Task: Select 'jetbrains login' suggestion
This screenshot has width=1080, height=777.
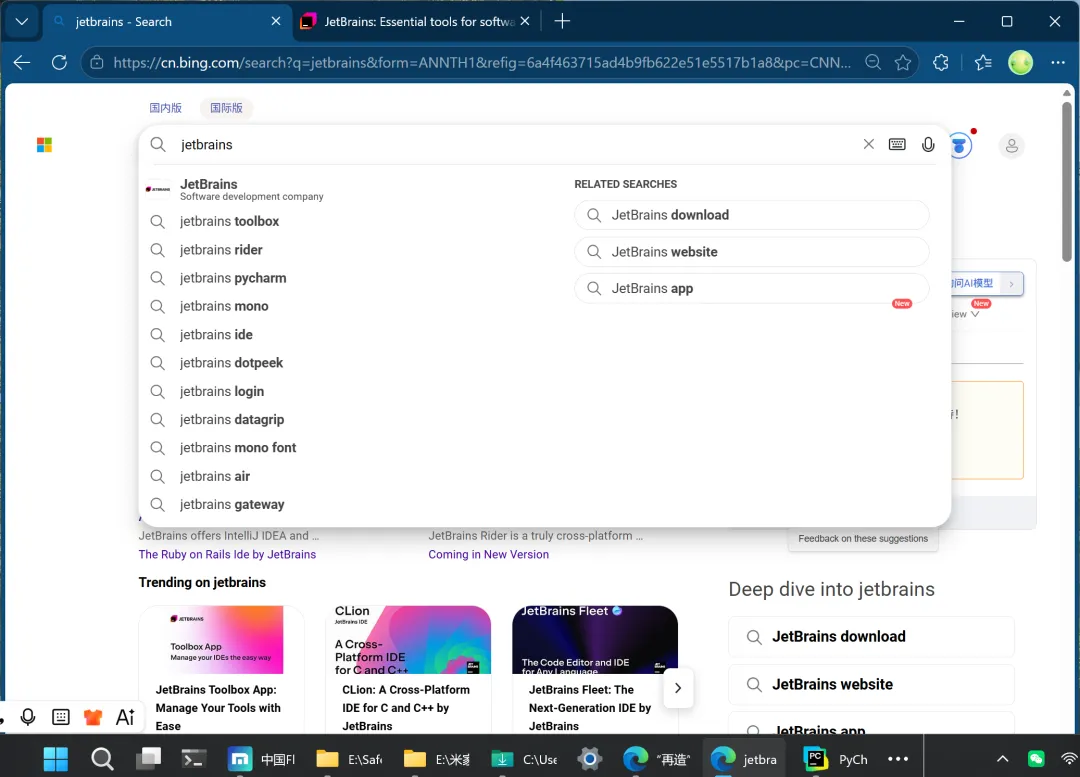Action: click(x=351, y=391)
